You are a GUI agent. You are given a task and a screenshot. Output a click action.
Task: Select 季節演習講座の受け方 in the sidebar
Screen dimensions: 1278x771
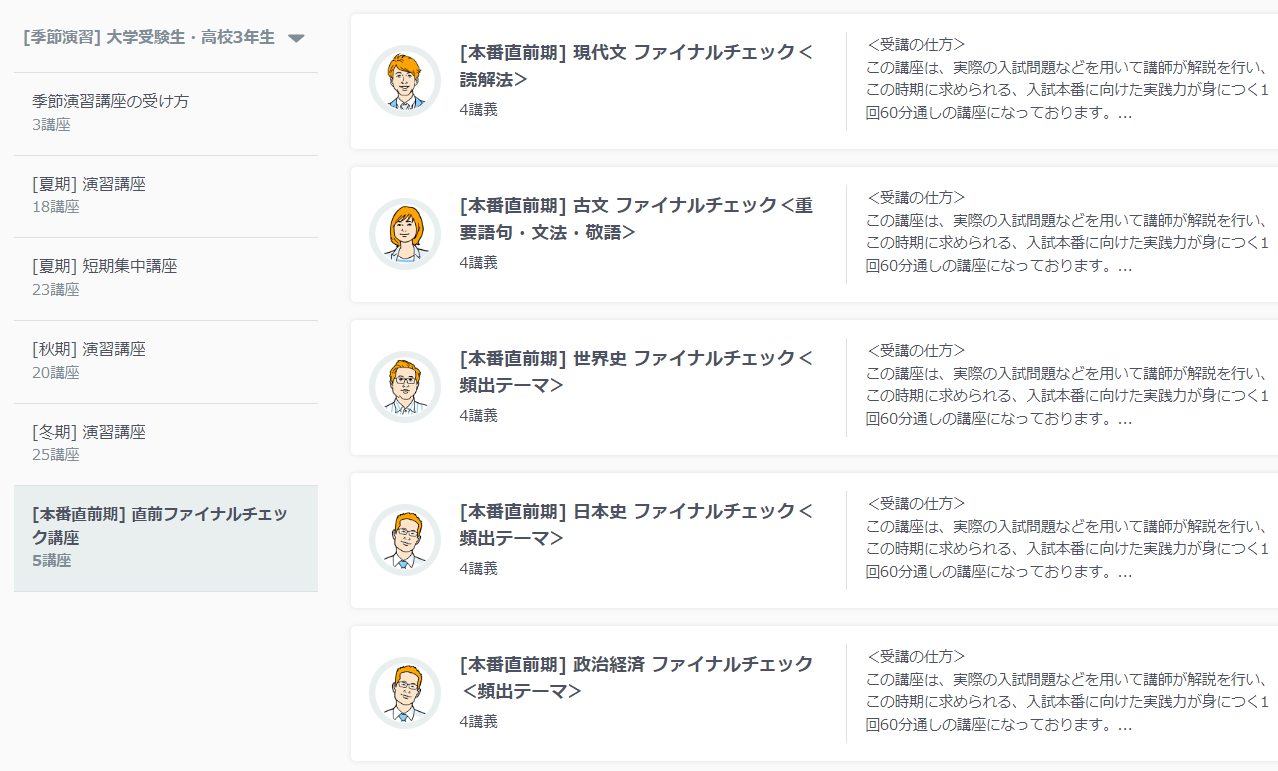[108, 101]
